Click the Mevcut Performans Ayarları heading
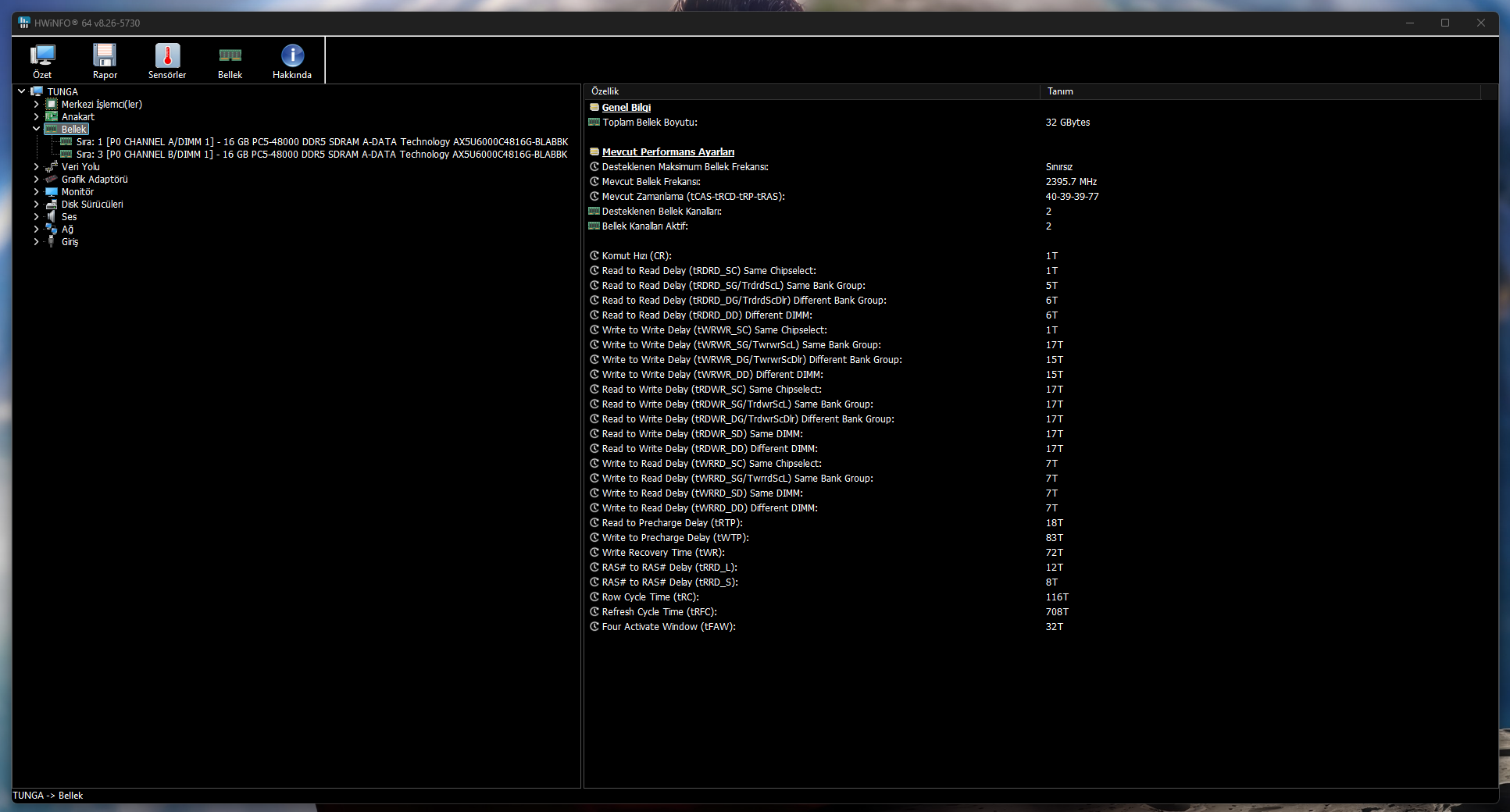Image resolution: width=1510 pixels, height=812 pixels. (668, 151)
